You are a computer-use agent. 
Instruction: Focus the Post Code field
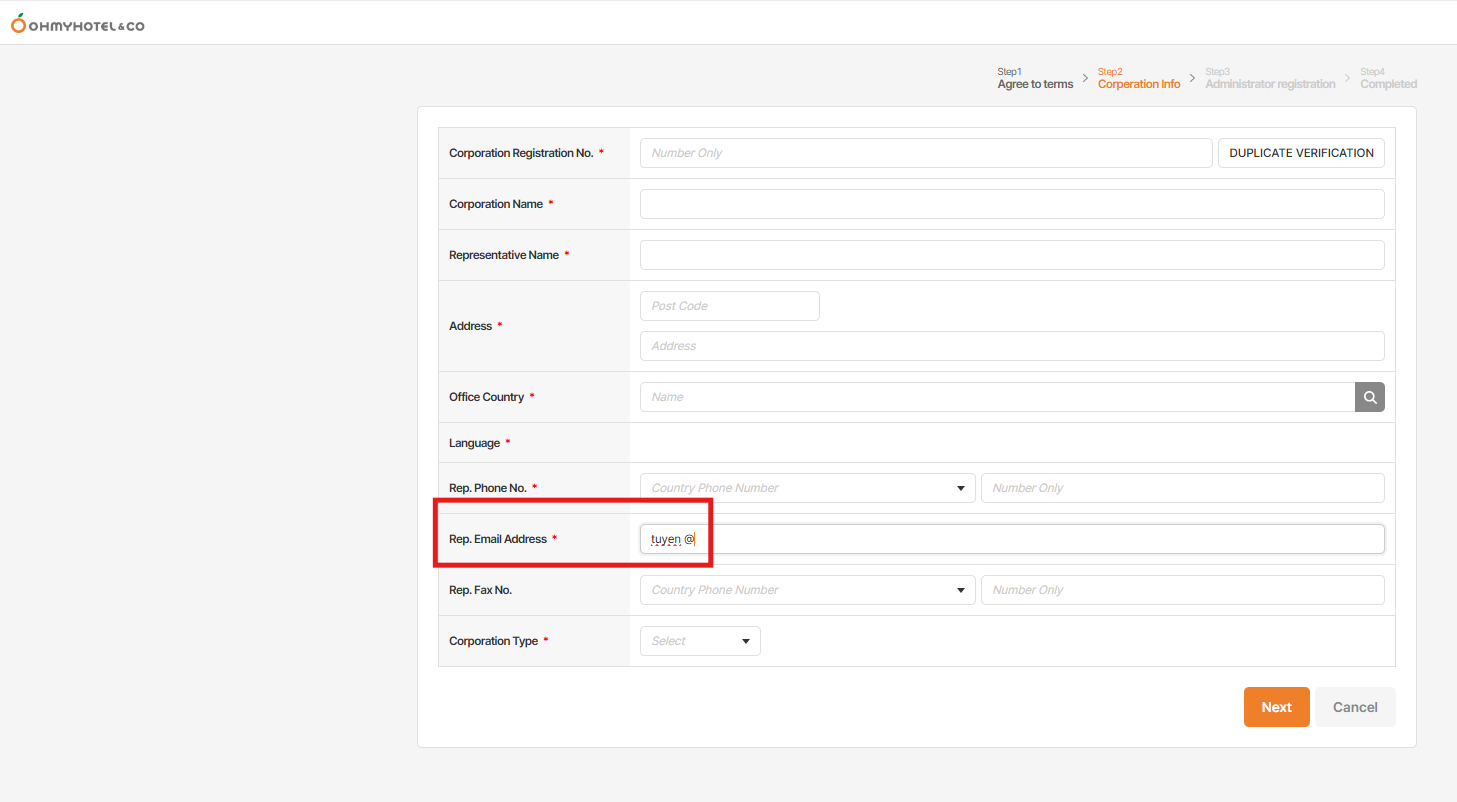coord(730,306)
